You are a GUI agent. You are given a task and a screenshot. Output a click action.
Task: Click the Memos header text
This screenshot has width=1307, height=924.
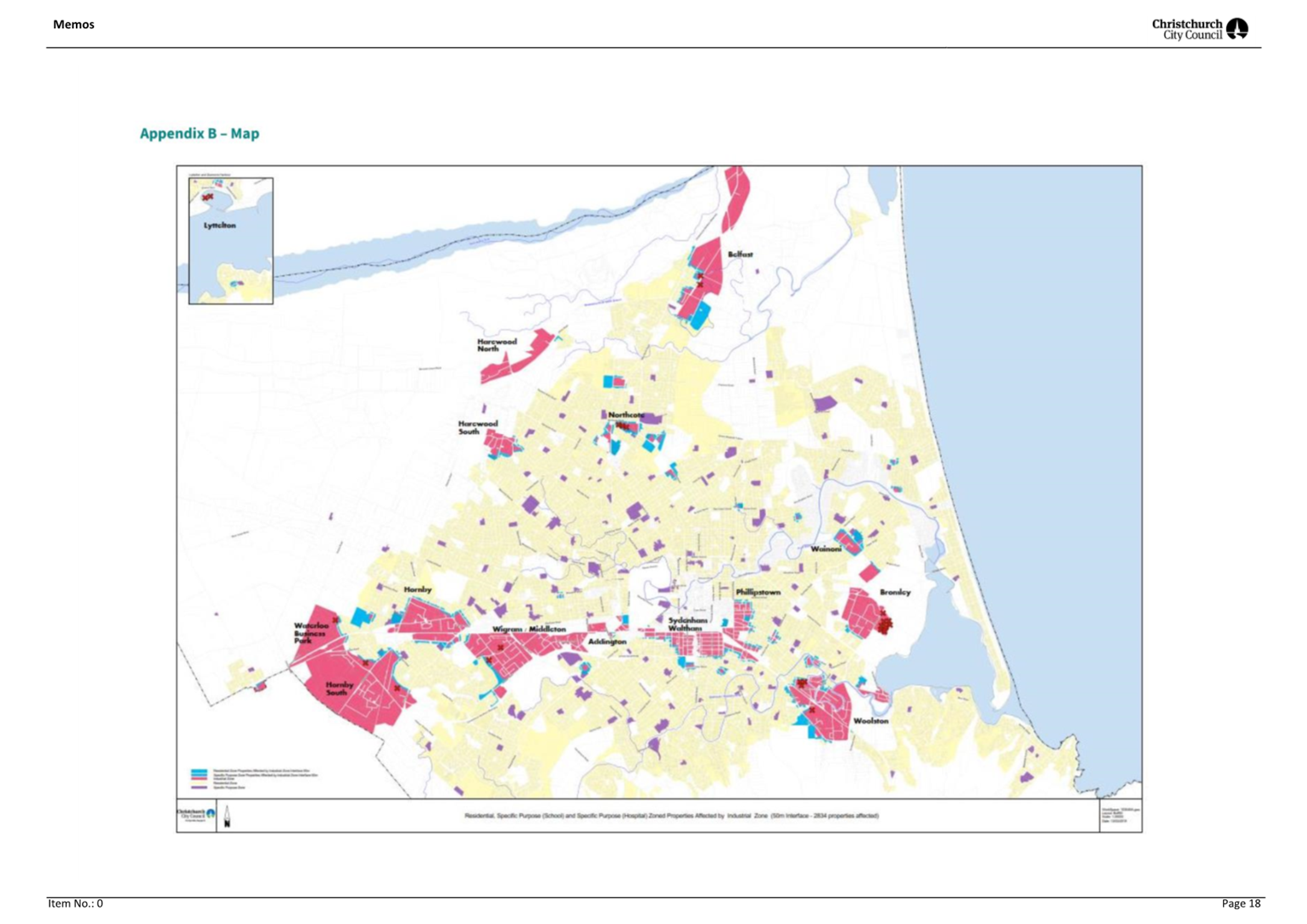[74, 25]
